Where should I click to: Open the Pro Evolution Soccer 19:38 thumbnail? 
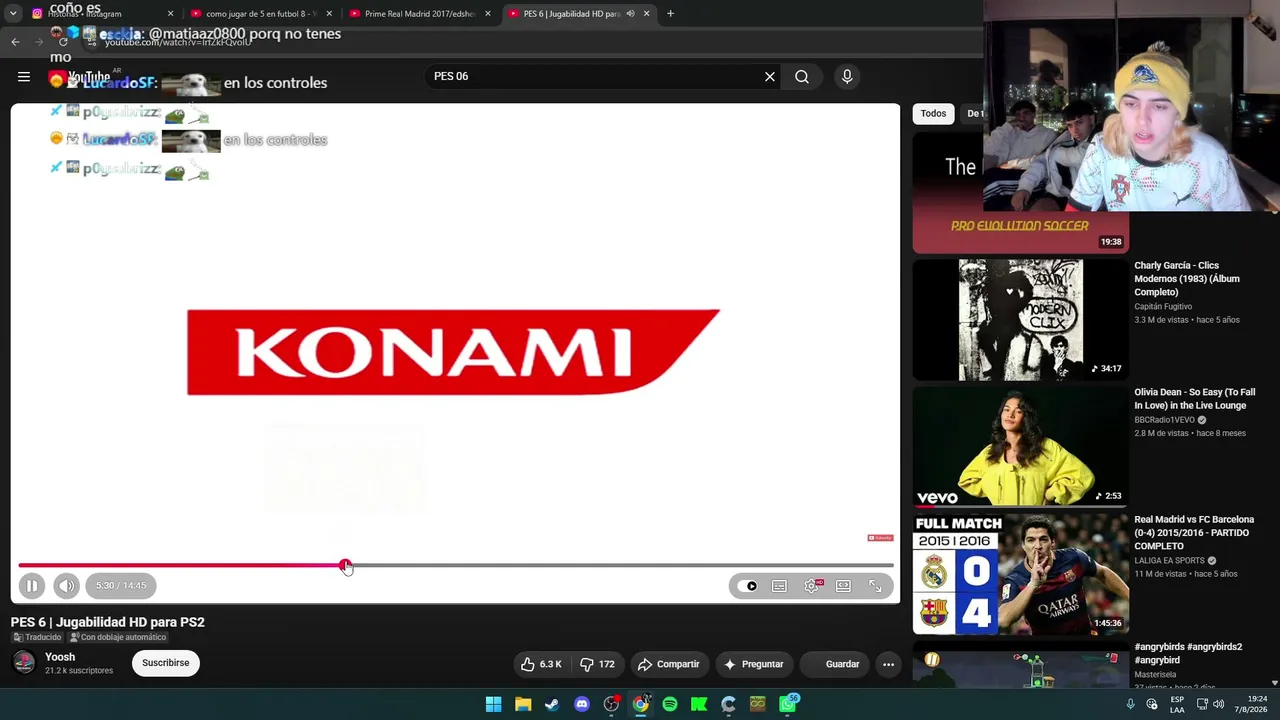[x=1020, y=193]
